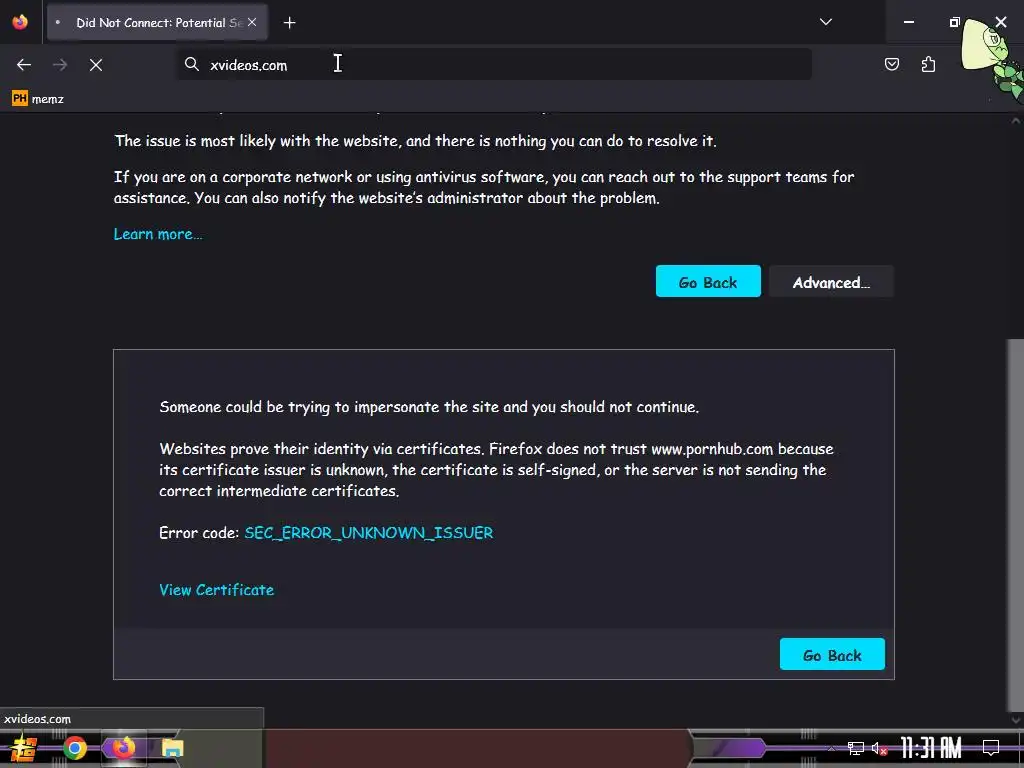This screenshot has width=1024, height=768.
Task: Follow the Learn more link
Action: coord(158,234)
